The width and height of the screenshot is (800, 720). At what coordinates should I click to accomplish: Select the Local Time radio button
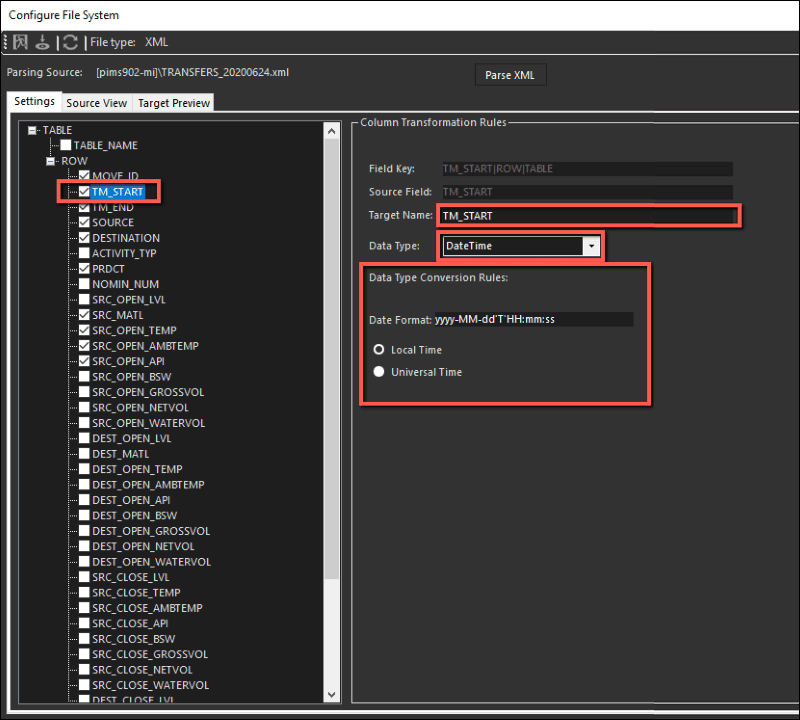(x=379, y=349)
